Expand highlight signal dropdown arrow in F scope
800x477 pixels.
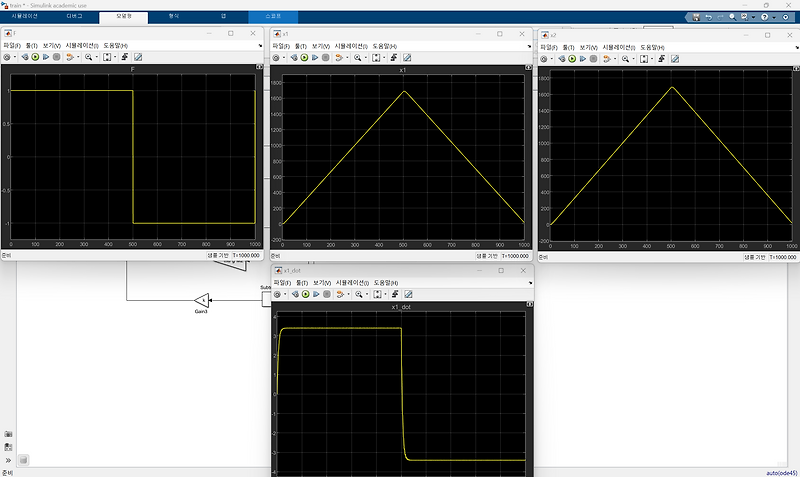coord(78,57)
